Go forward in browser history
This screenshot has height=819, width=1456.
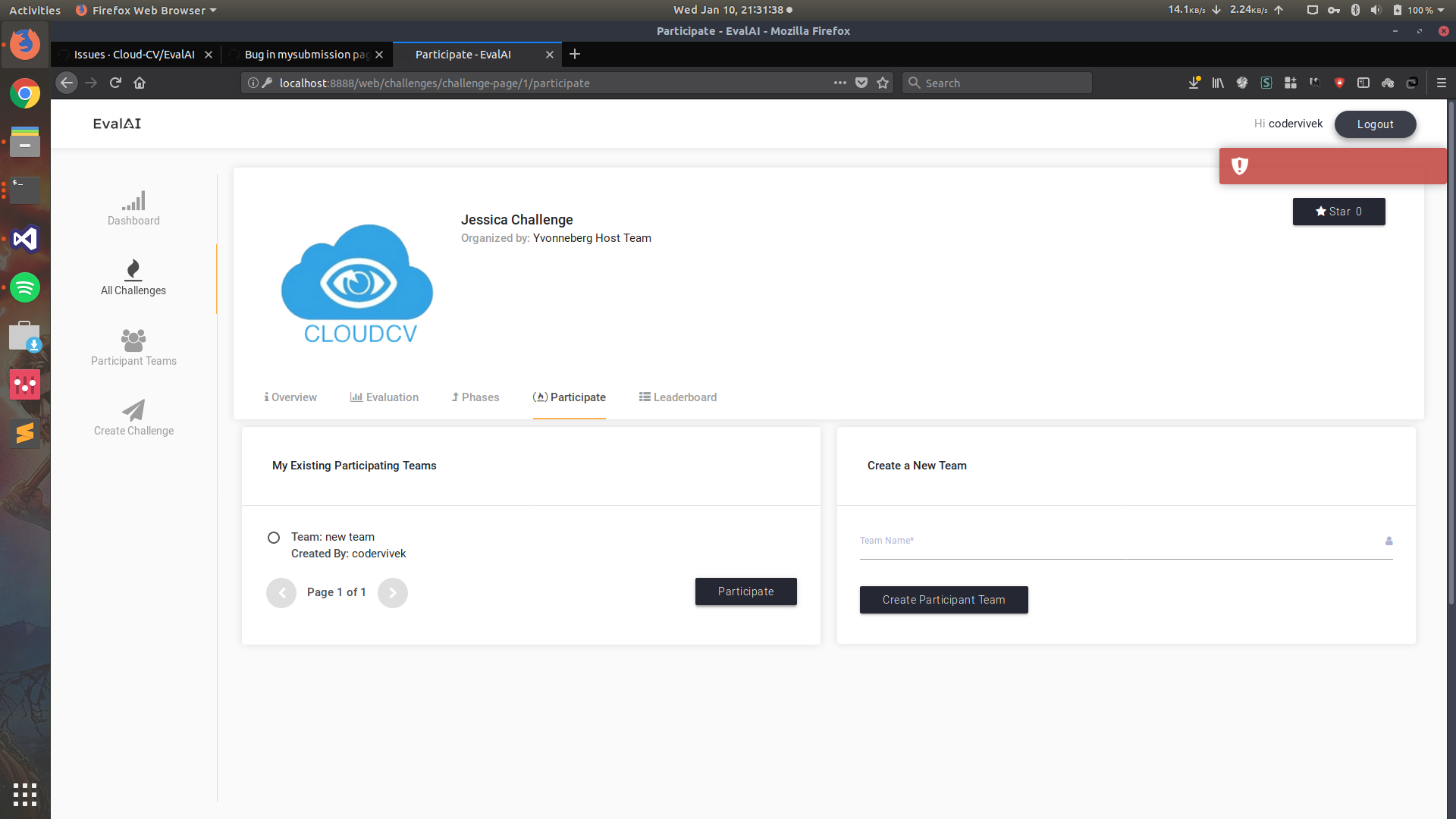click(91, 83)
